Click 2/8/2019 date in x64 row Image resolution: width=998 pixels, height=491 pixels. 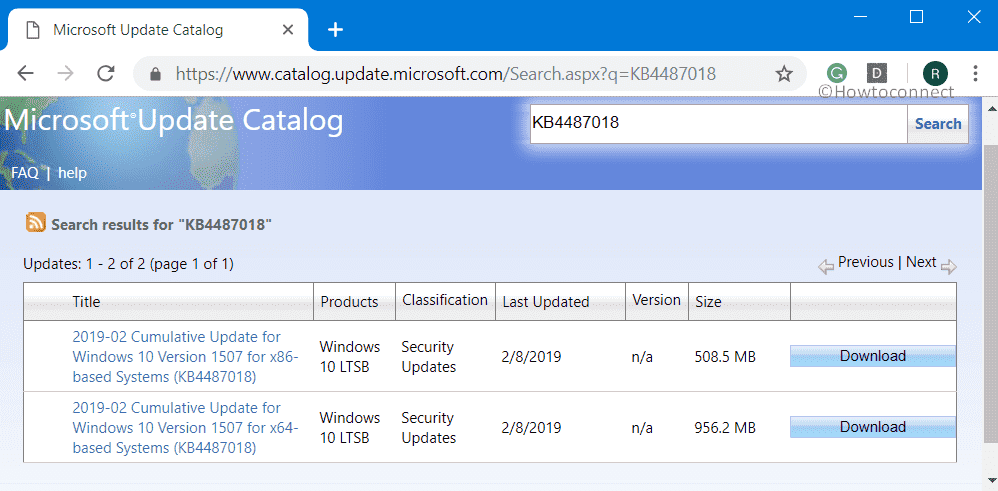531,427
